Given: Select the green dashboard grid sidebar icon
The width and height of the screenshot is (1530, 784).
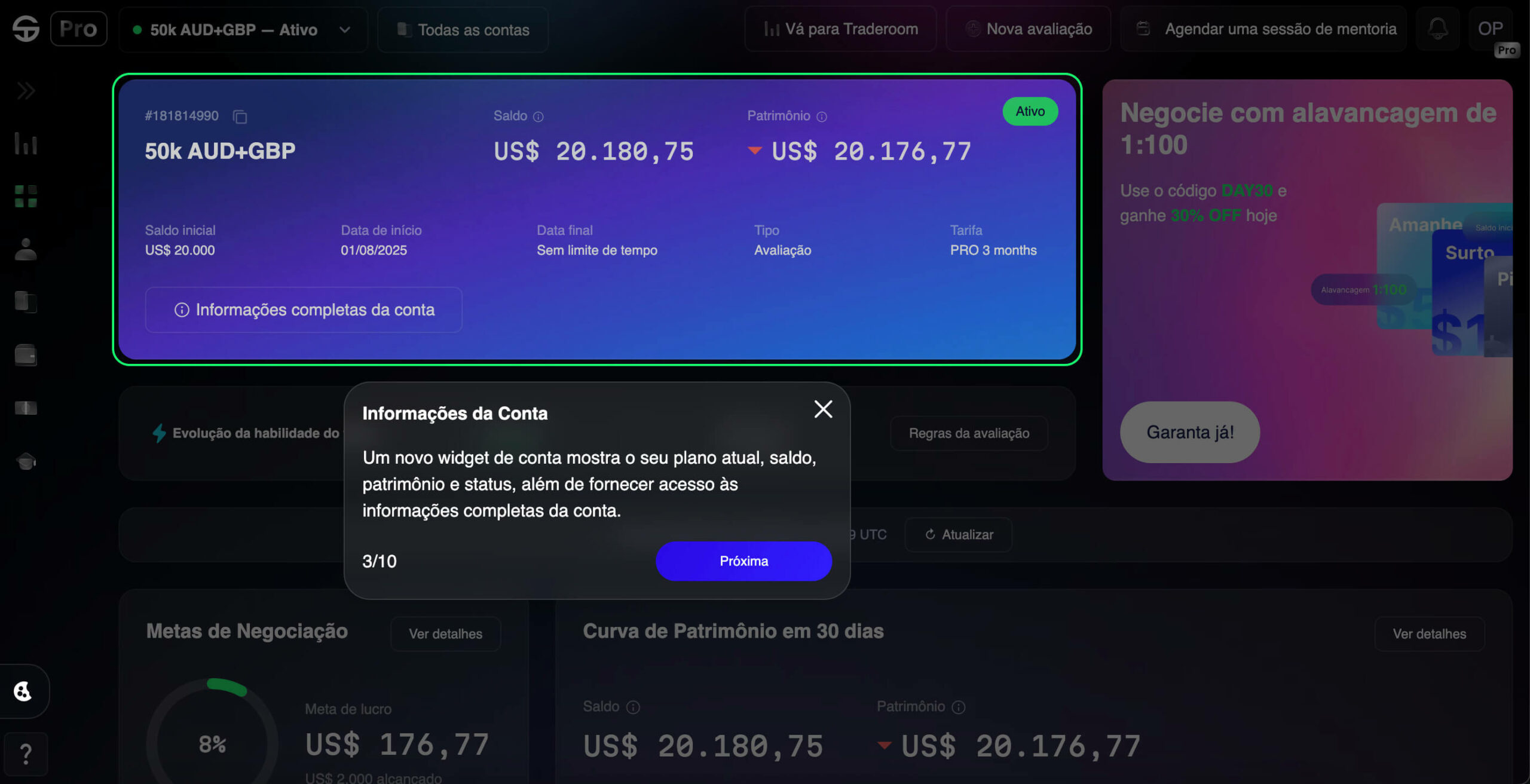Looking at the screenshot, I should coord(26,196).
